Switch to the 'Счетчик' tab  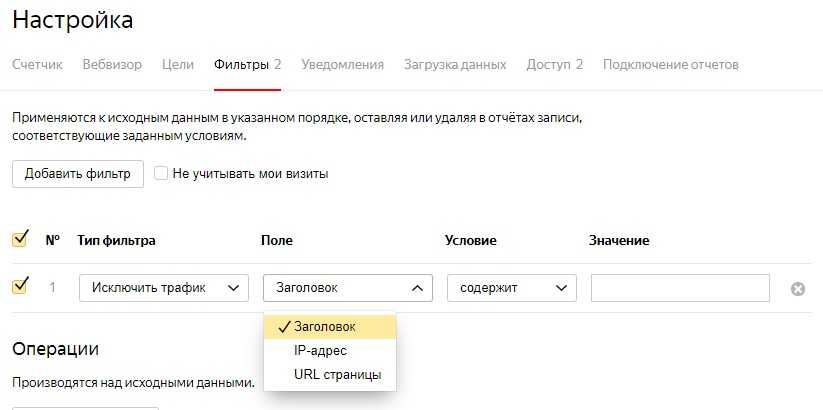(x=37, y=64)
